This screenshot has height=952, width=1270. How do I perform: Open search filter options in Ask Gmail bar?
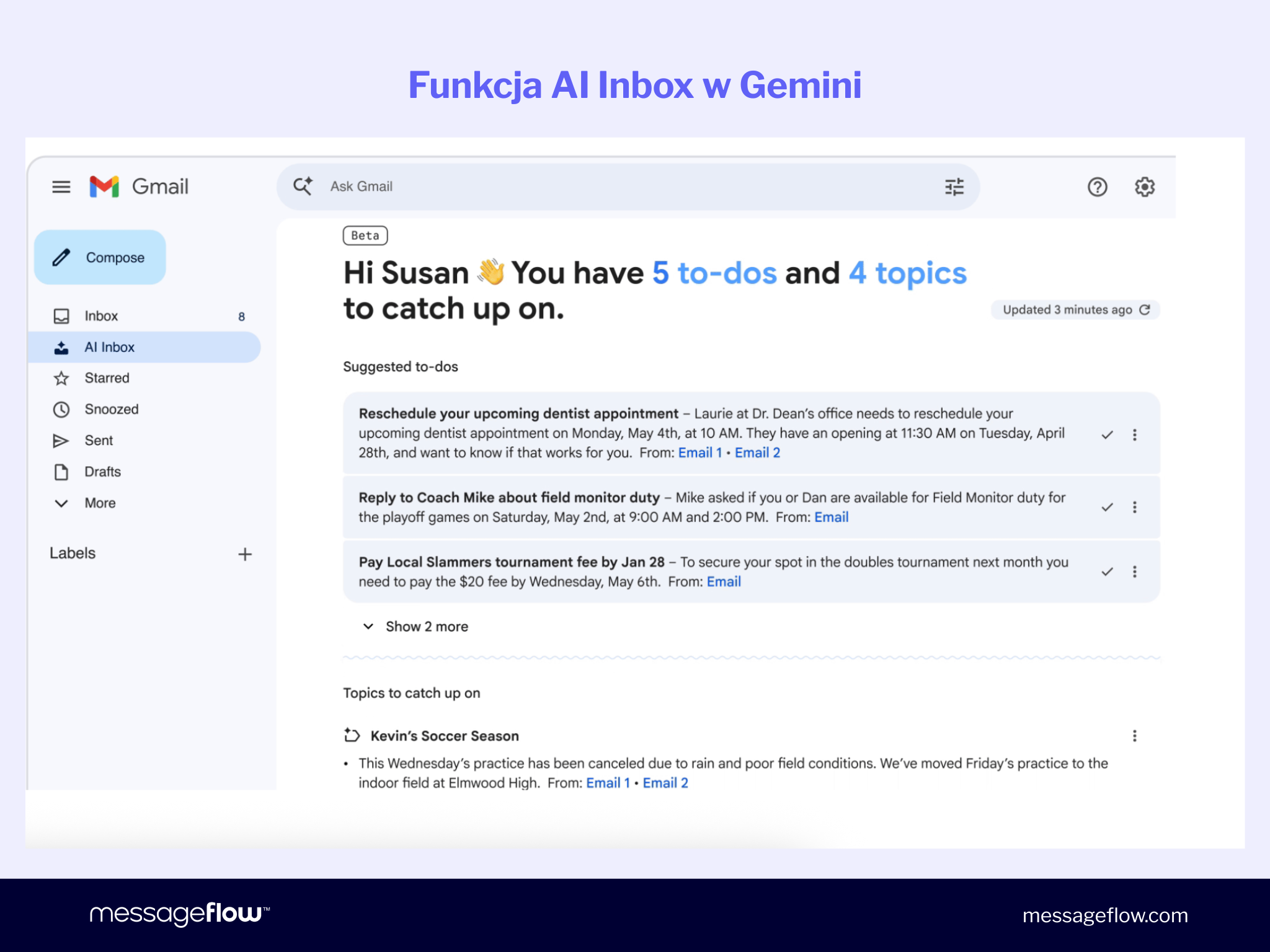(954, 187)
